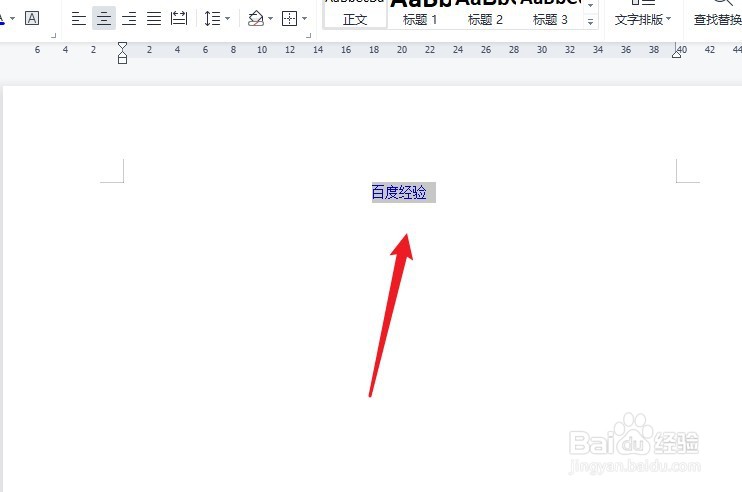Viewport: 742px width, 492px height.
Task: Click the first-line indent ruler marker
Action: click(x=122, y=46)
